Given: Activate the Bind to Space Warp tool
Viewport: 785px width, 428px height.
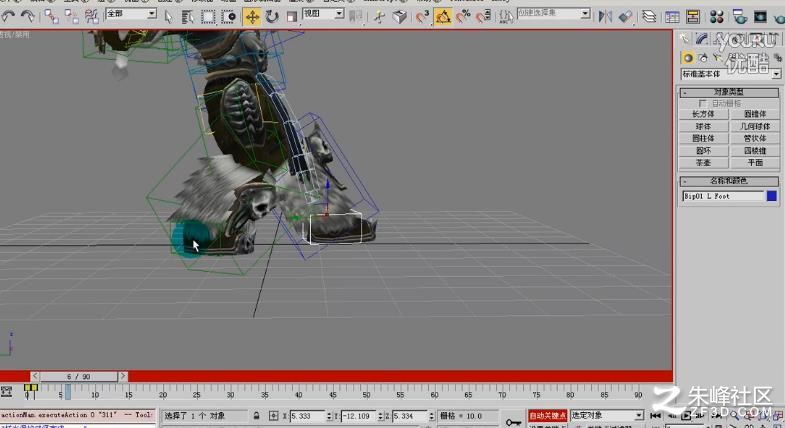Looking at the screenshot, I should [x=92, y=17].
